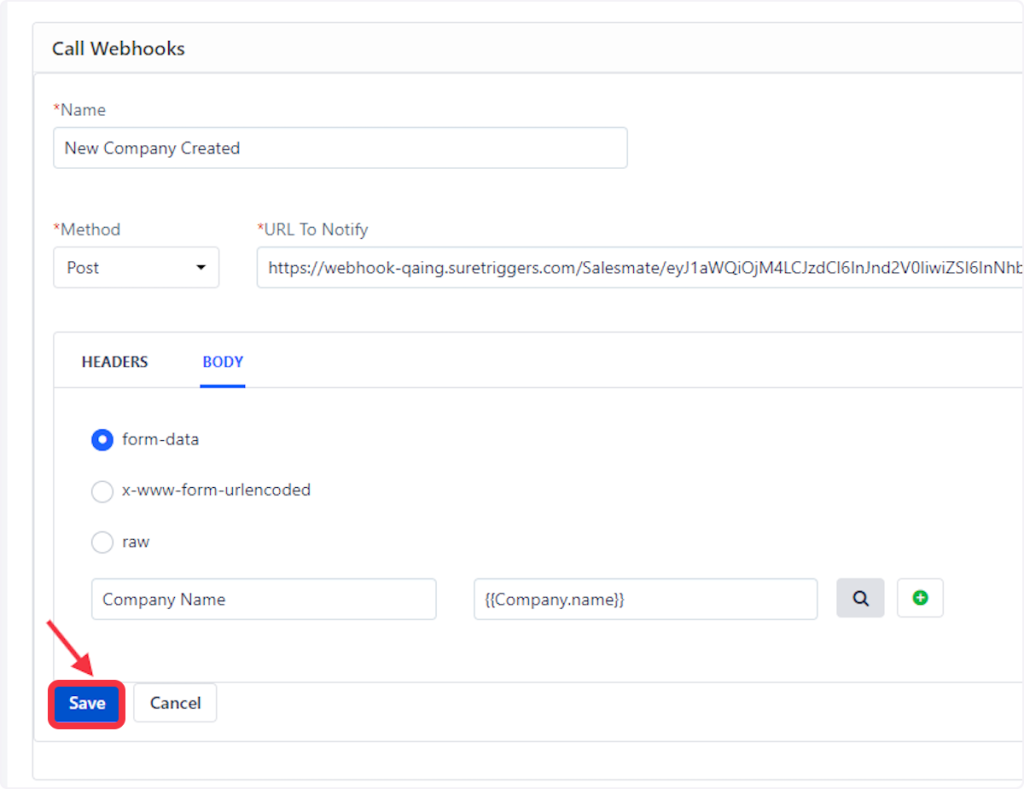
Task: Add a new row with green plus icon
Action: click(920, 598)
